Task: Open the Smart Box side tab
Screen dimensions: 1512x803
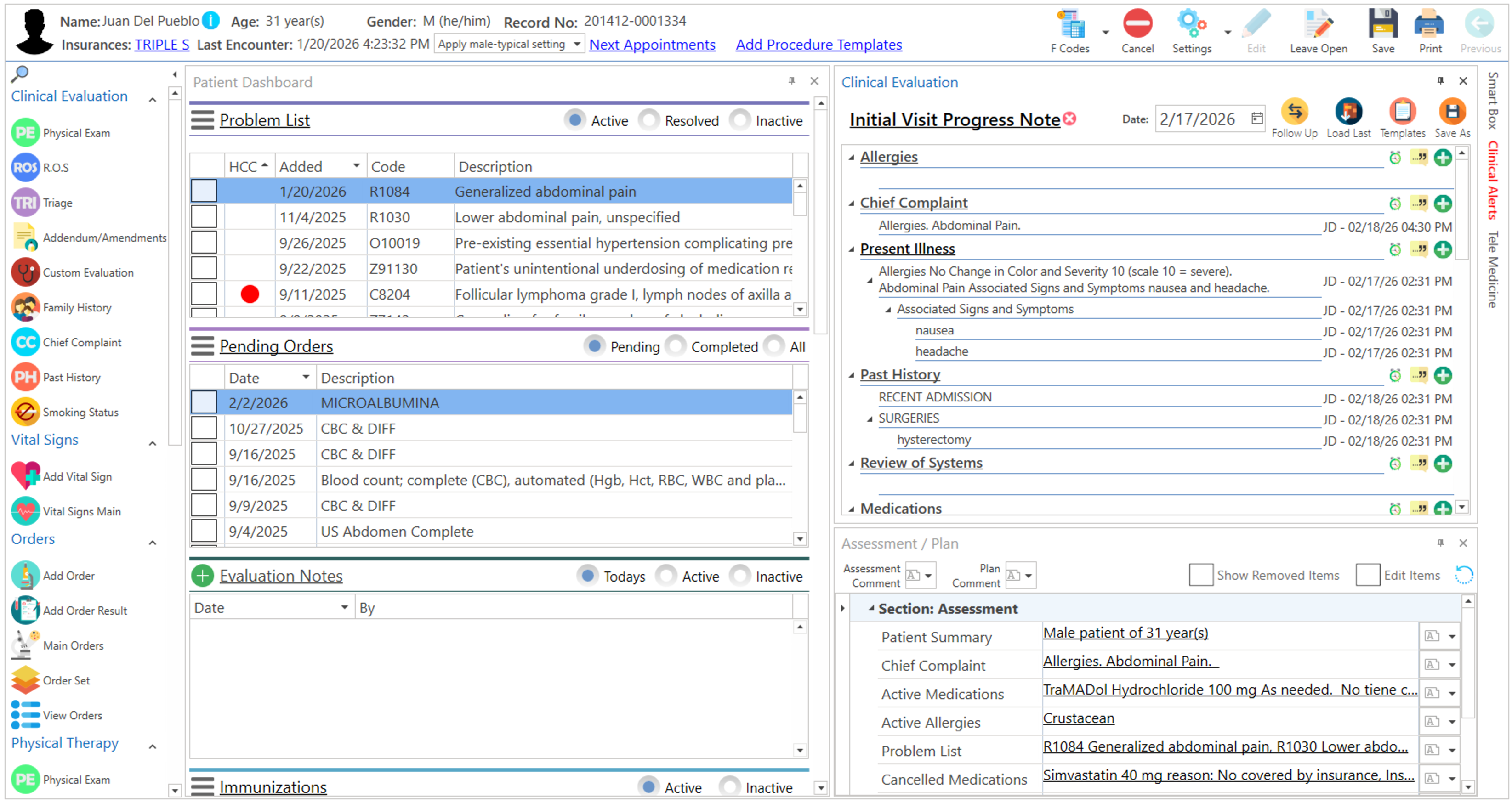Action: 1492,100
